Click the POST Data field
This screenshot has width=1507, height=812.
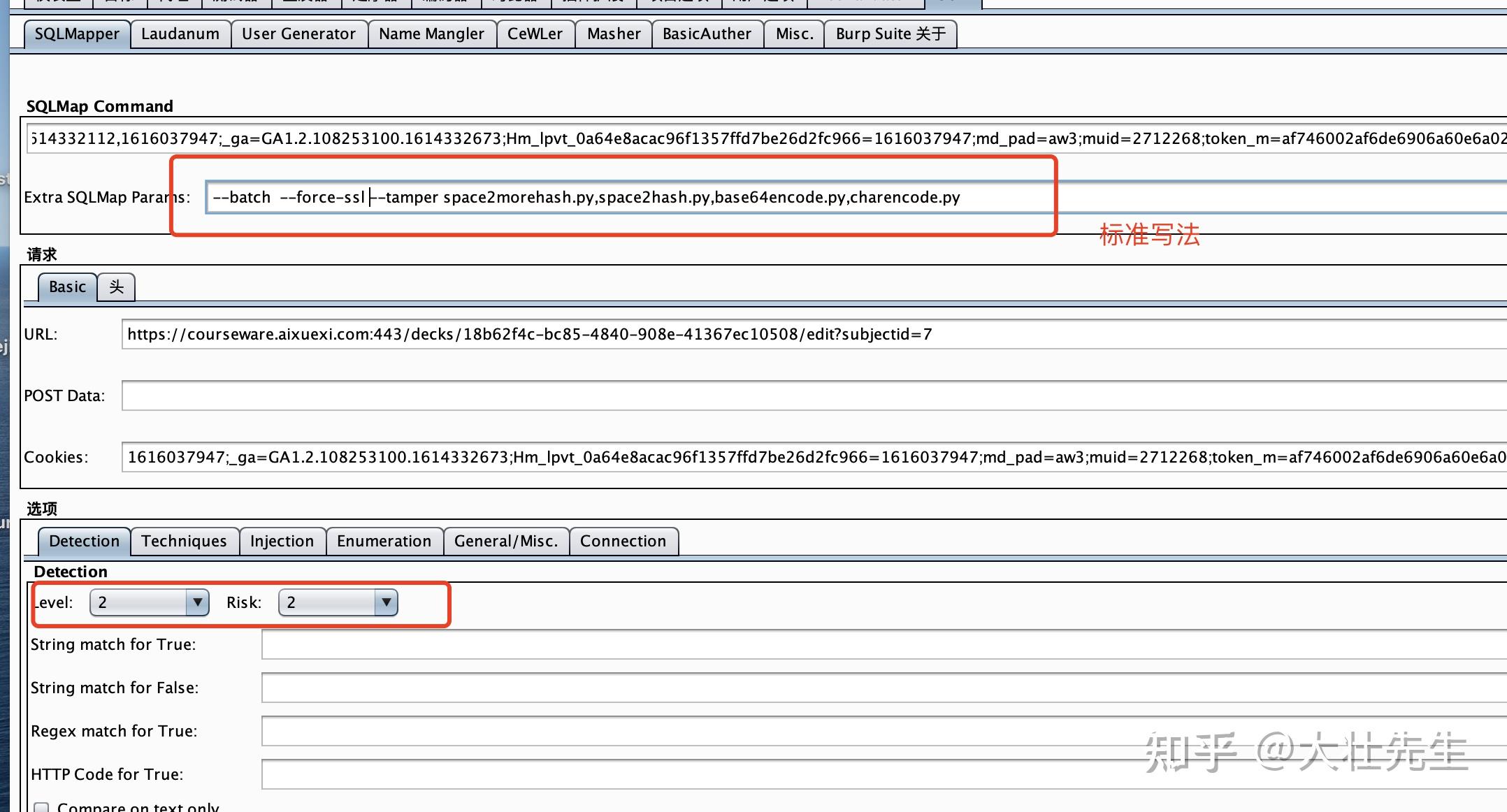coord(559,395)
